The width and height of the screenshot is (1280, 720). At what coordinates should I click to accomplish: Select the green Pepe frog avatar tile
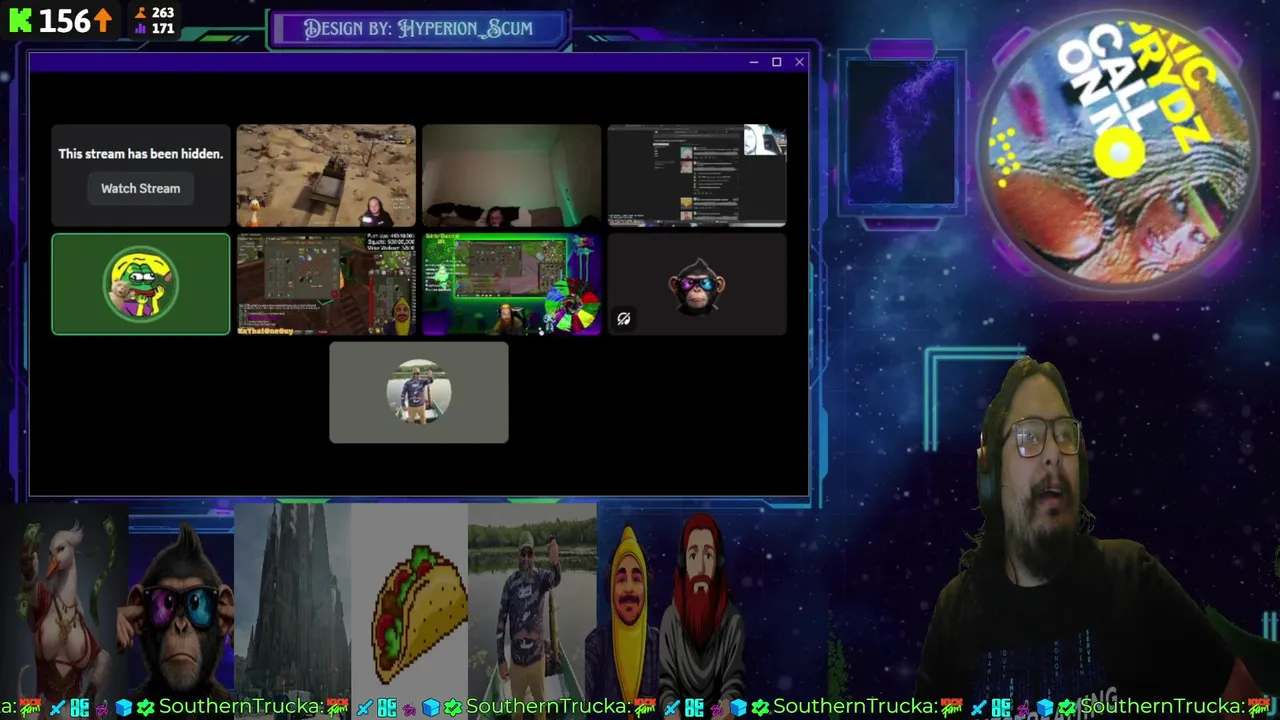(141, 284)
